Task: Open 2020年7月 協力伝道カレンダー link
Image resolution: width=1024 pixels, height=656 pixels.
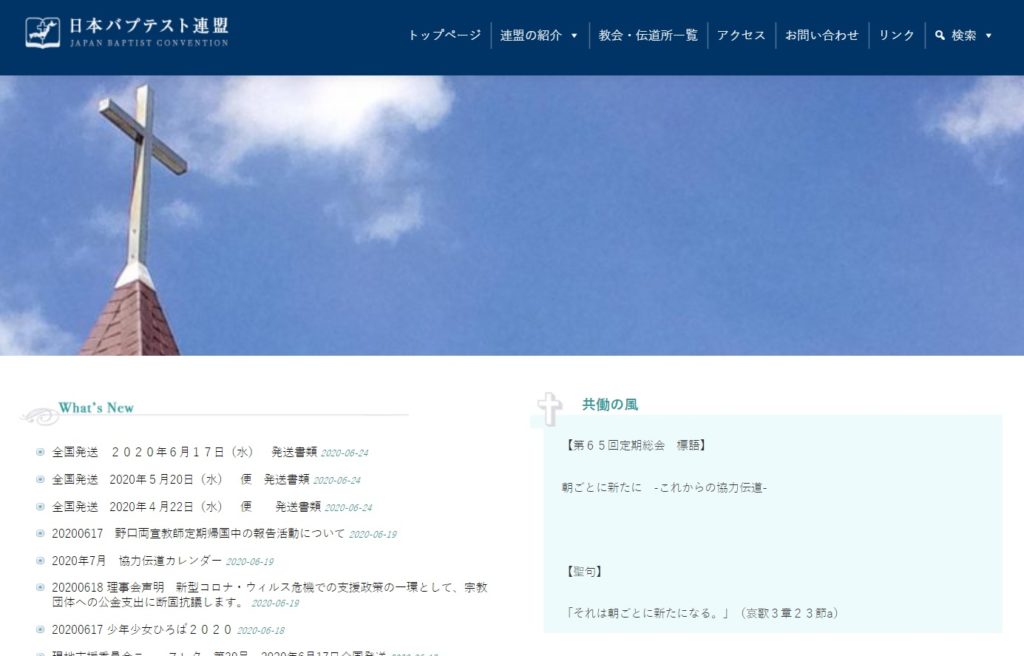Action: [137, 561]
